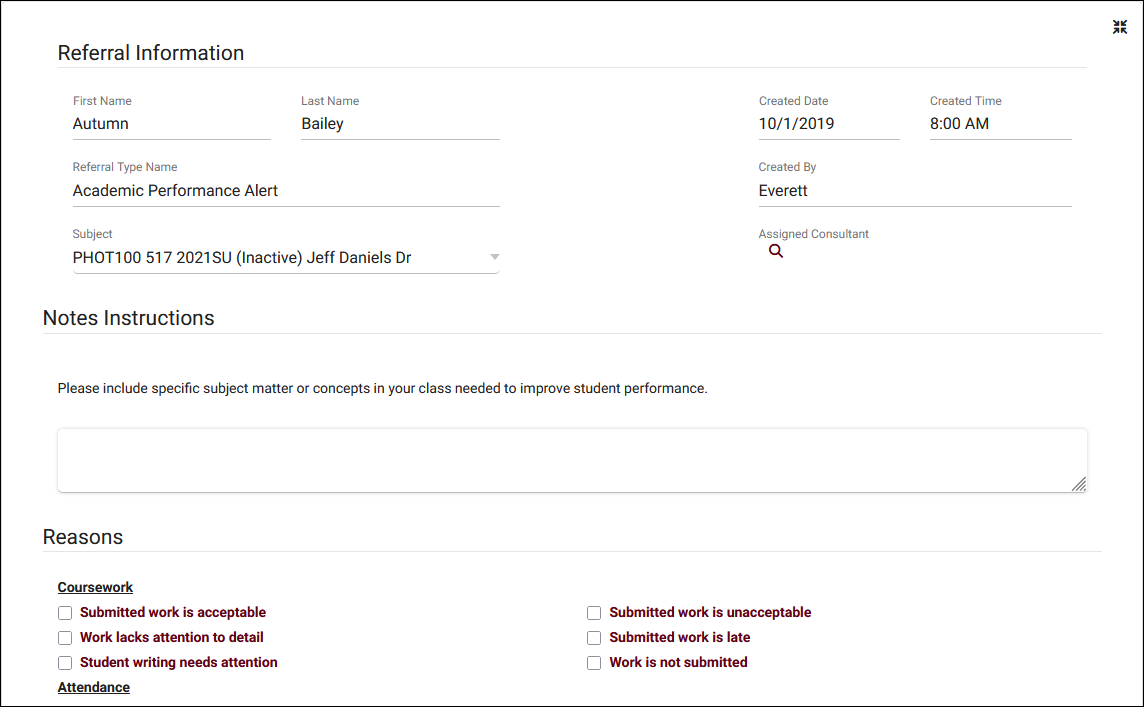Click inside the notes text area

570,460
